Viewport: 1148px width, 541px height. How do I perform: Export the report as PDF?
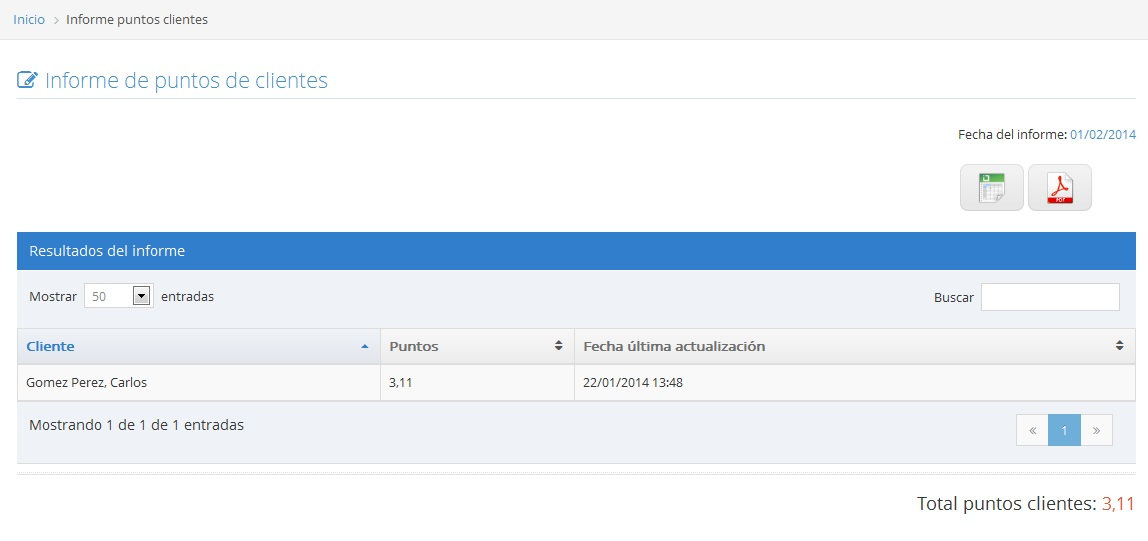coord(1059,188)
